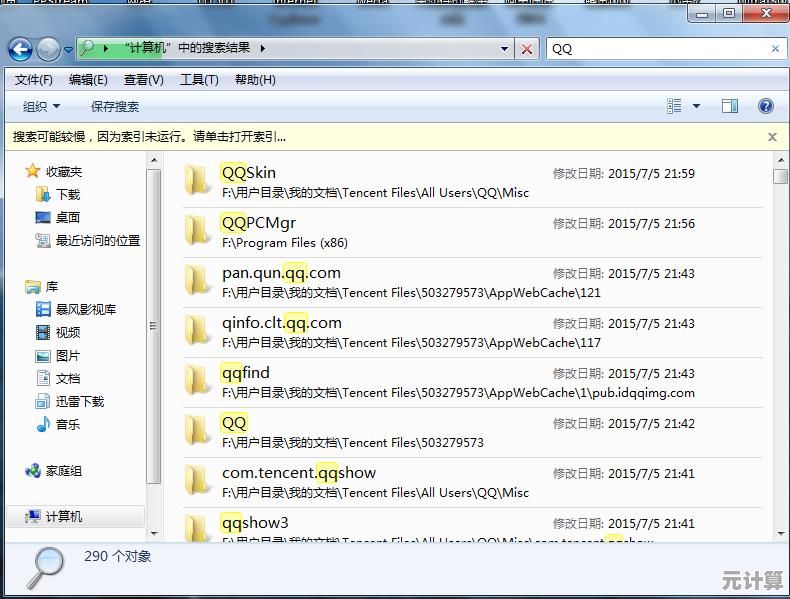Open the 暴风影视库 library
790x599 pixels.
(86, 309)
